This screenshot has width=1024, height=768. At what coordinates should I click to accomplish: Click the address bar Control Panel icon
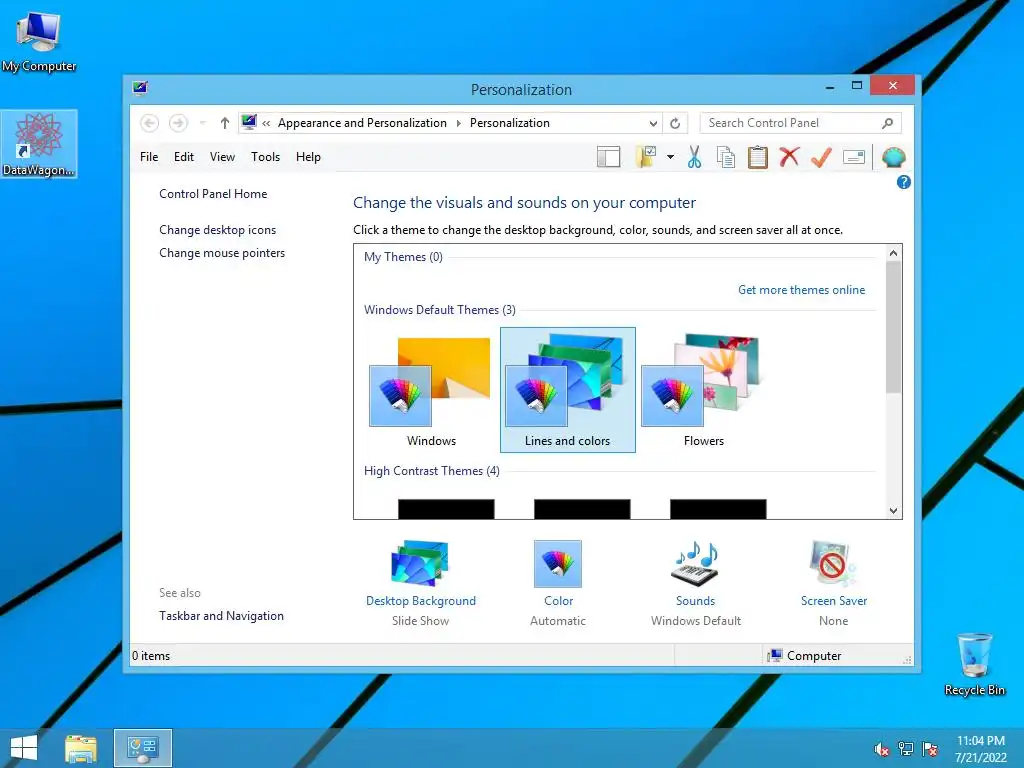tap(249, 122)
